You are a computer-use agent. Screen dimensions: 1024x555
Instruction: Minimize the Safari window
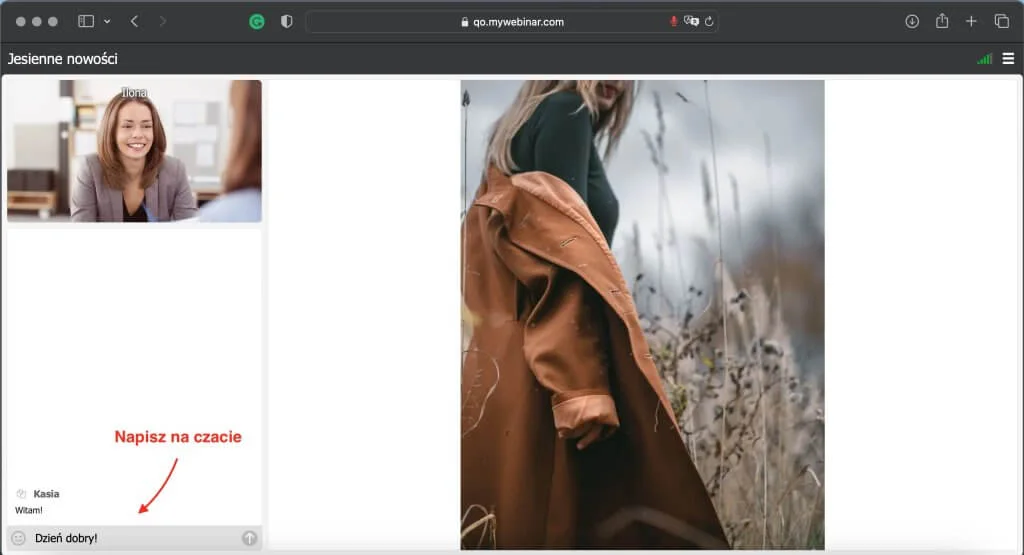pos(37,22)
